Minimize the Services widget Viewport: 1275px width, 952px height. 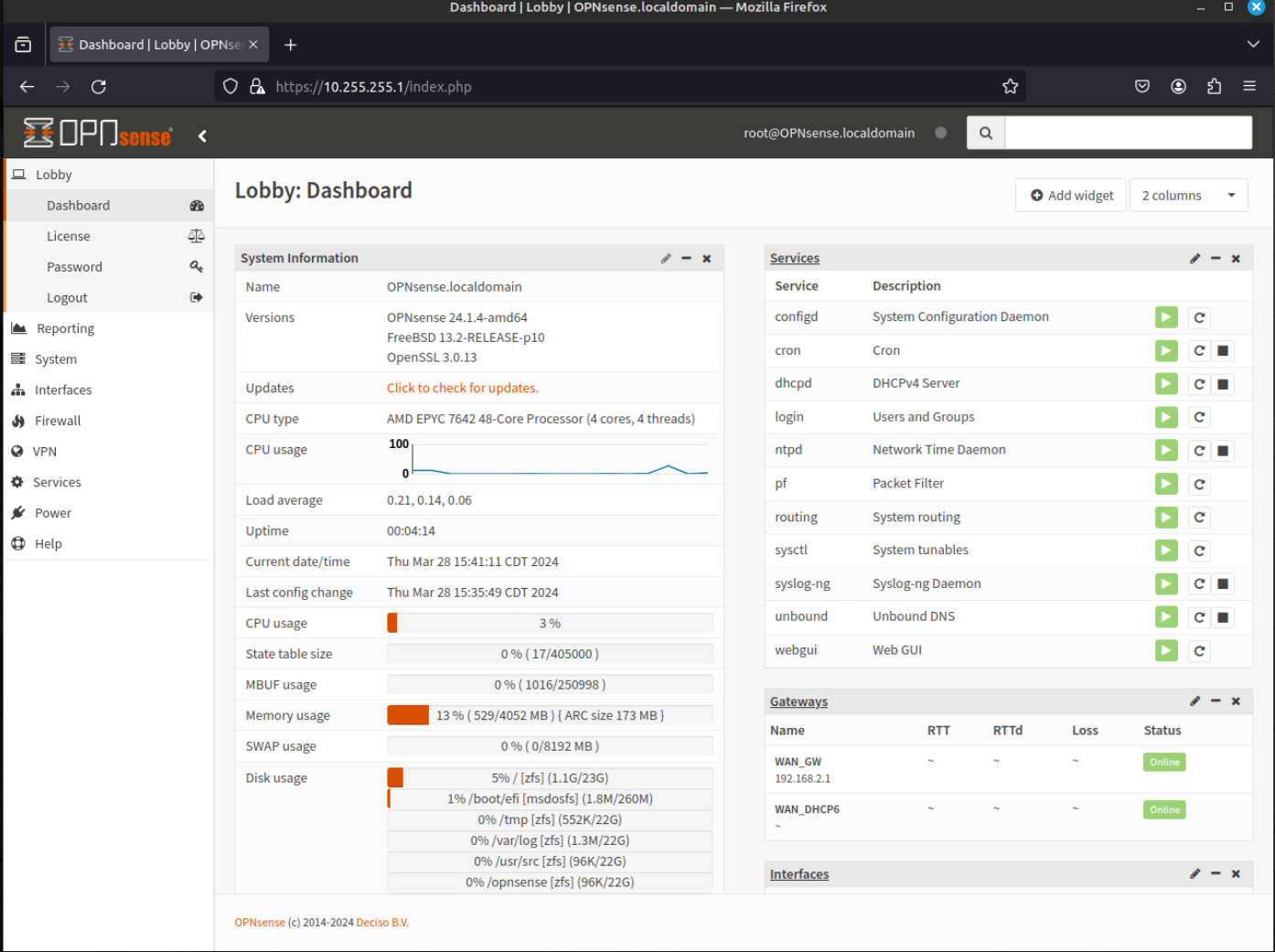click(1216, 259)
